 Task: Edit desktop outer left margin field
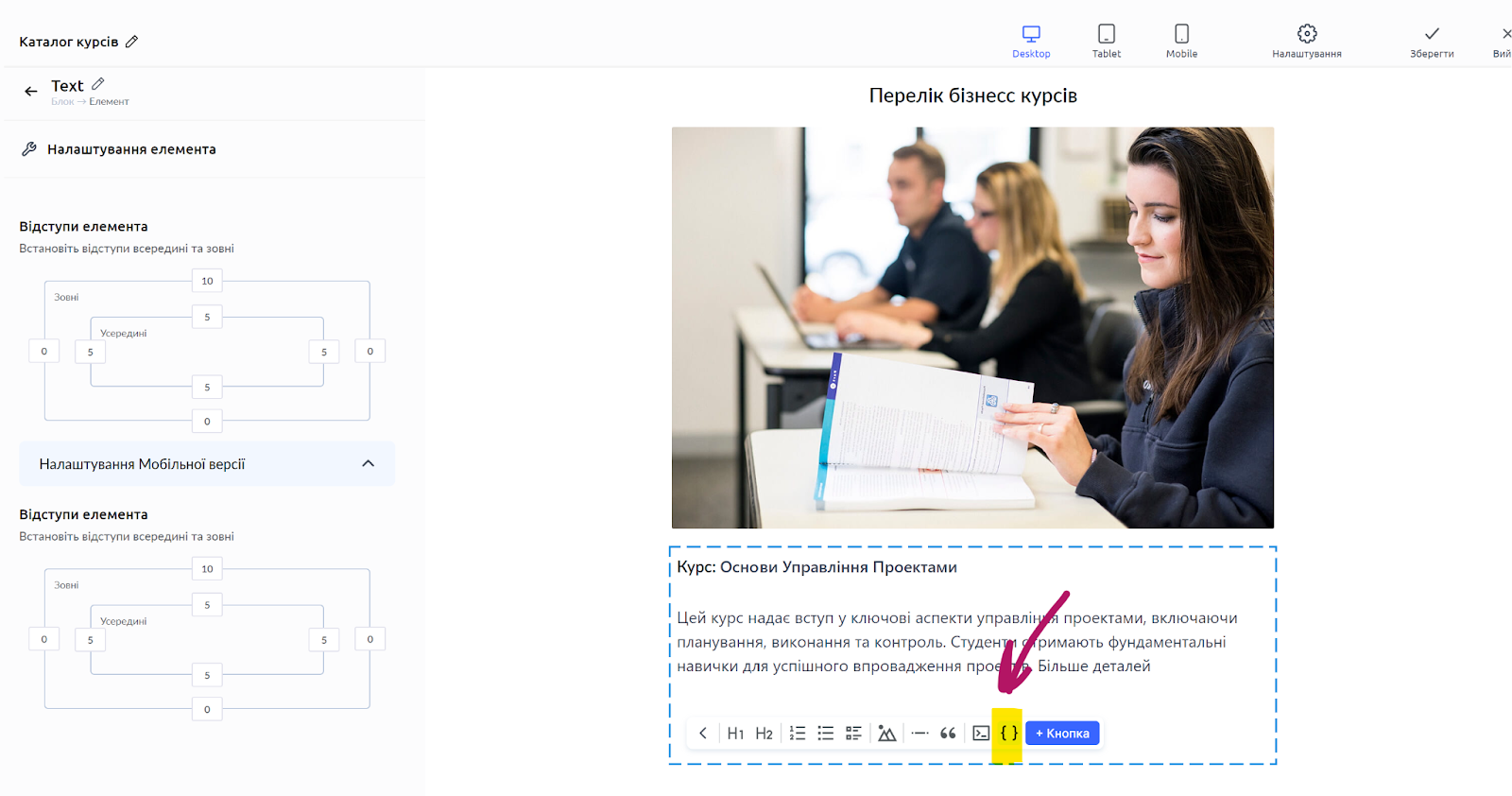(x=43, y=351)
